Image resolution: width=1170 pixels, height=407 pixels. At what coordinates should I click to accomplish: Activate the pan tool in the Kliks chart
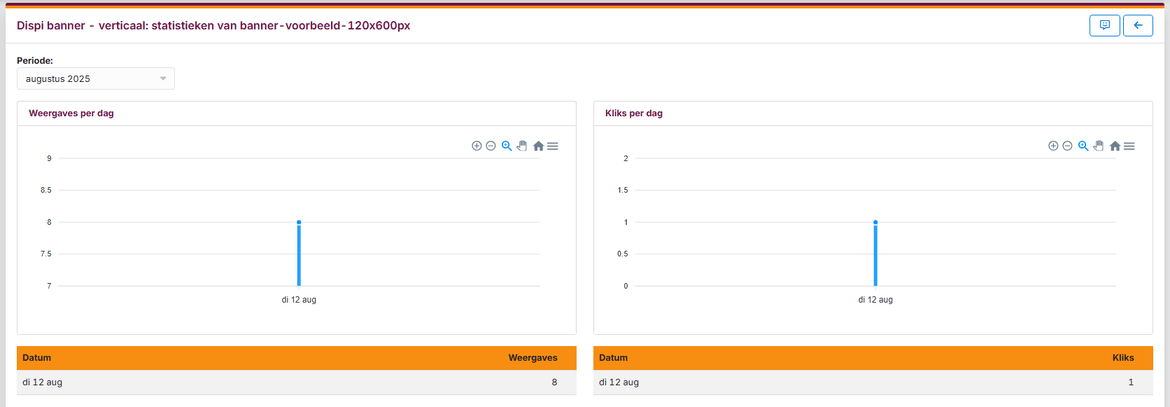[x=1098, y=146]
